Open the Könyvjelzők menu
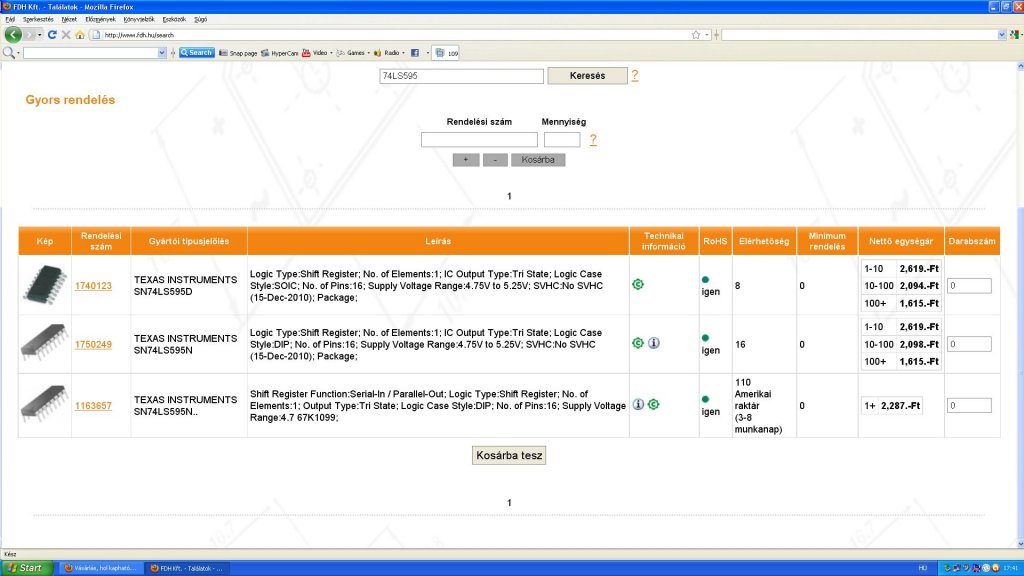Image resolution: width=1024 pixels, height=576 pixels. coord(139,20)
